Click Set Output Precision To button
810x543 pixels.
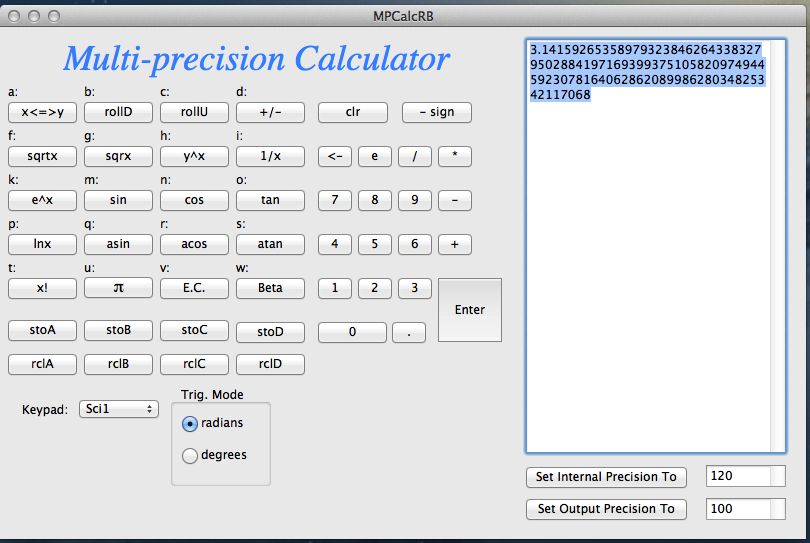pyautogui.click(x=606, y=509)
